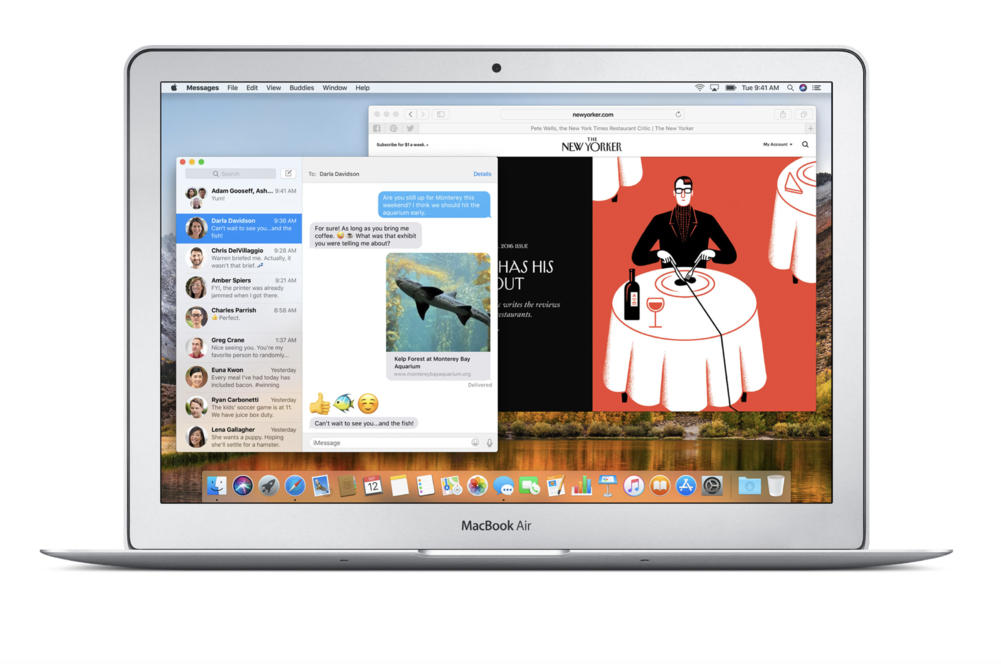Open Calendar from the Dock

point(372,487)
